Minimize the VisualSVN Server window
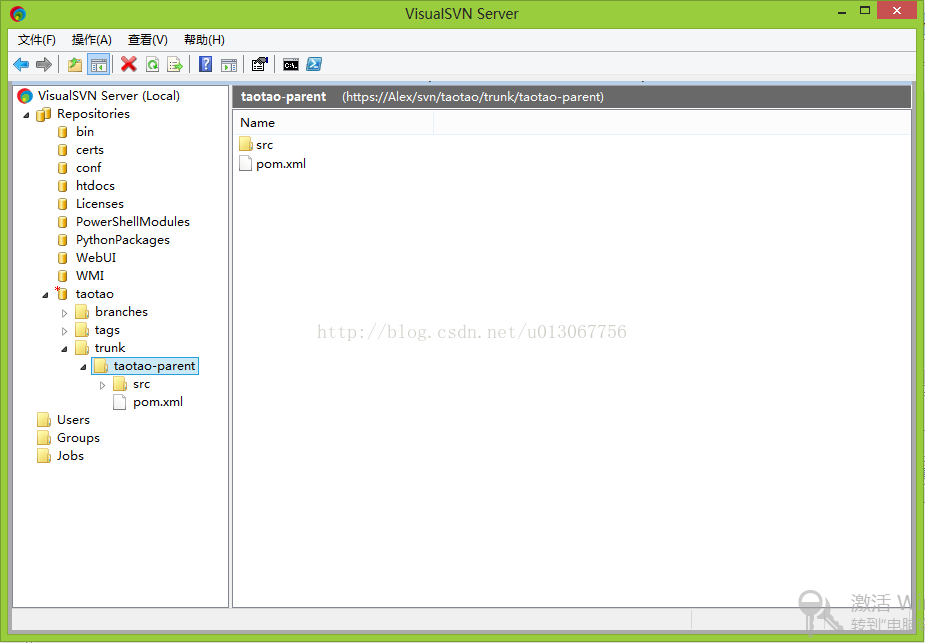925x643 pixels. click(x=842, y=11)
